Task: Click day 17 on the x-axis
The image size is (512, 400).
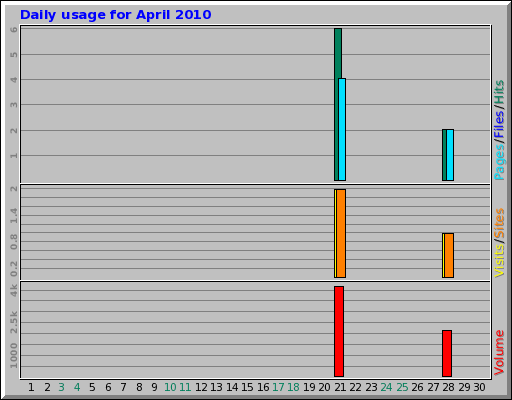Action: point(278,387)
